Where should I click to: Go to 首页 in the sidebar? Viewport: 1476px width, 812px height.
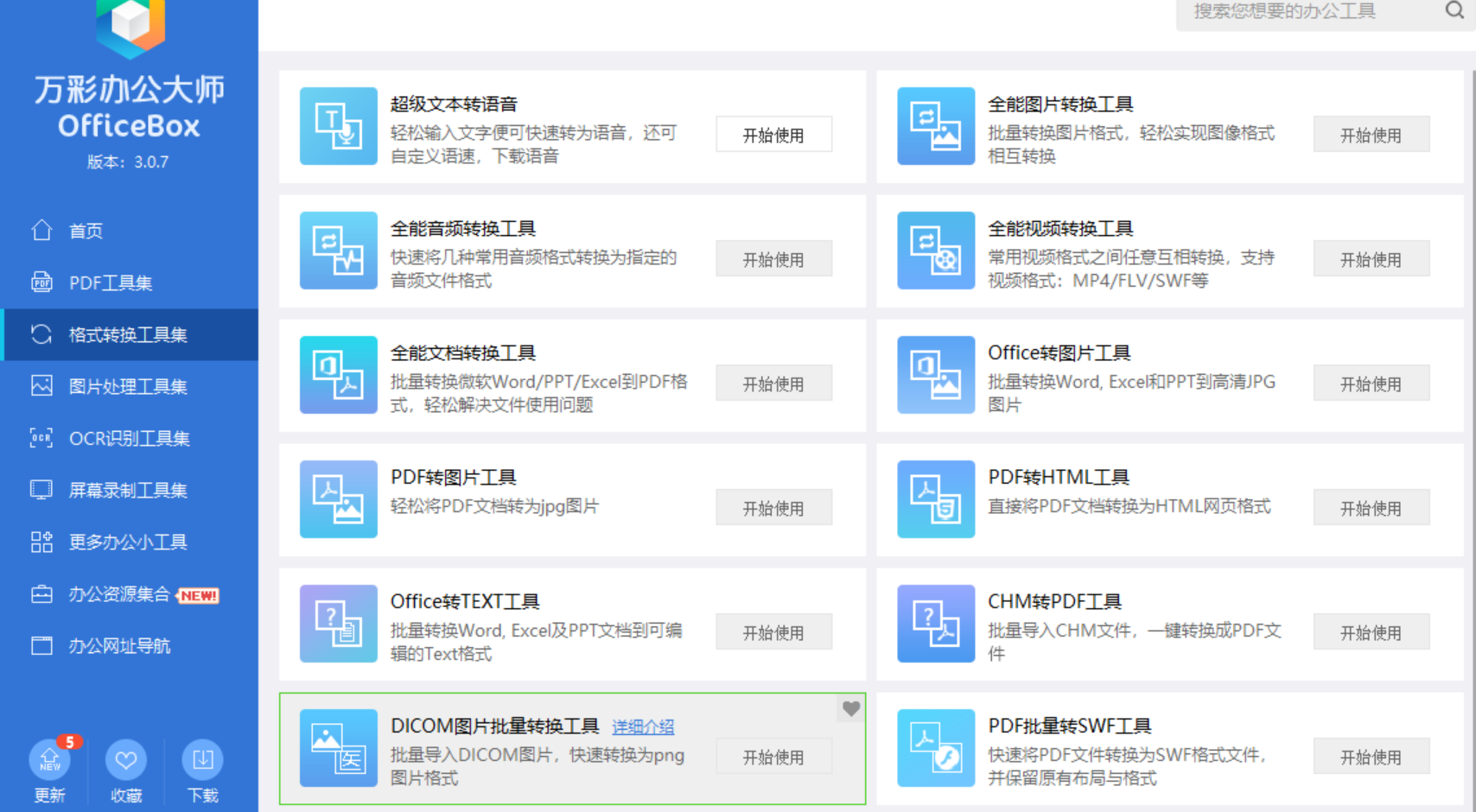tap(130, 231)
